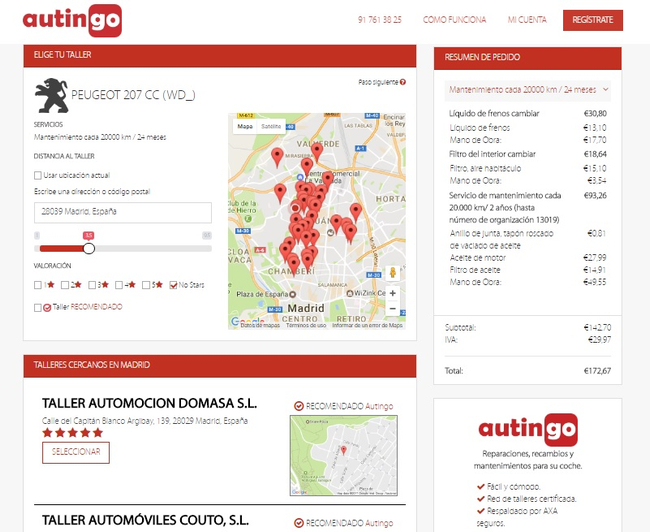Click the Líquido de frenos cambiar line
This screenshot has width=650, height=532.
point(528,114)
